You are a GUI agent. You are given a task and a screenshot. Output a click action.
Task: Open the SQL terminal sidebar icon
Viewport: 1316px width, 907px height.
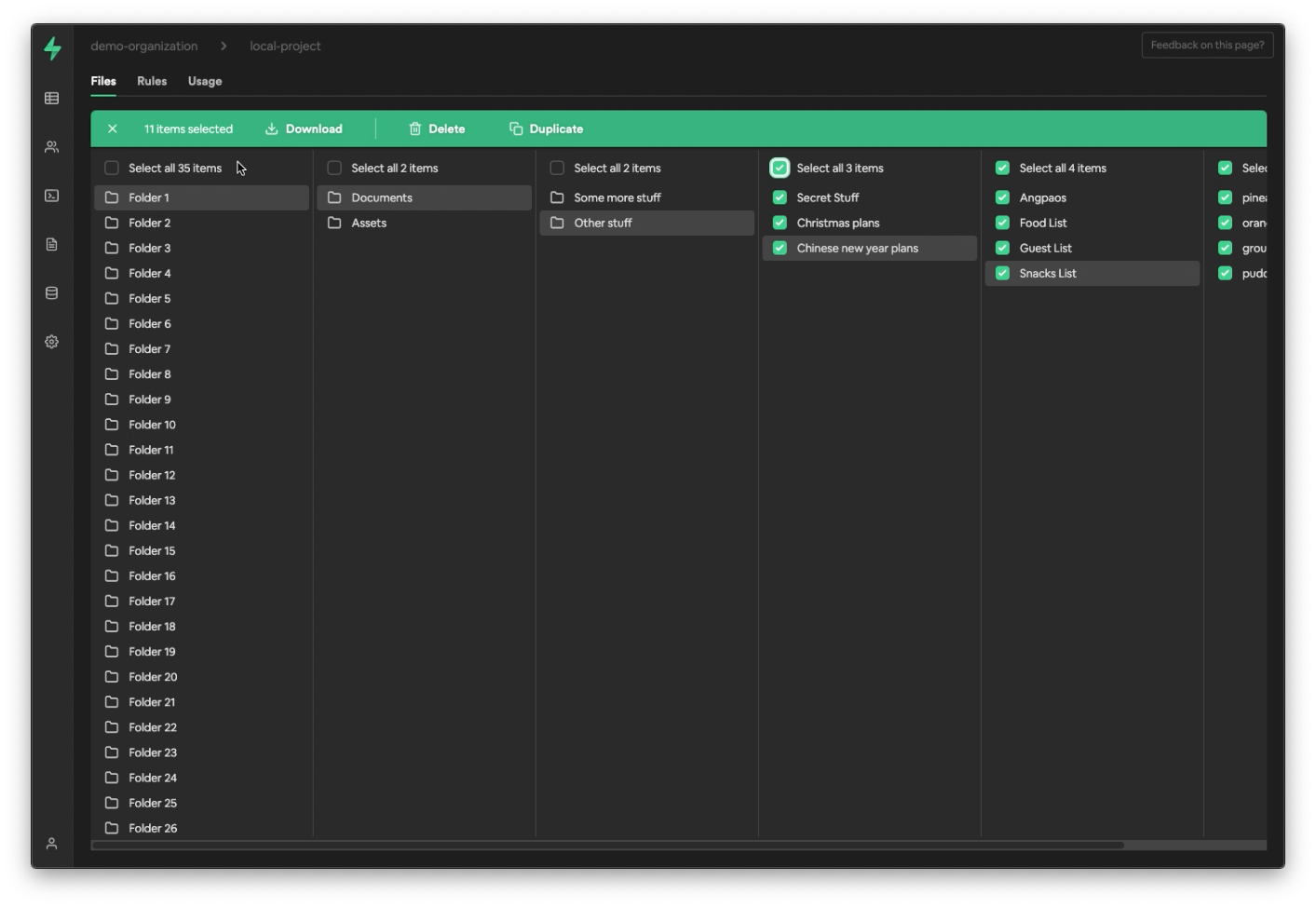click(x=51, y=196)
